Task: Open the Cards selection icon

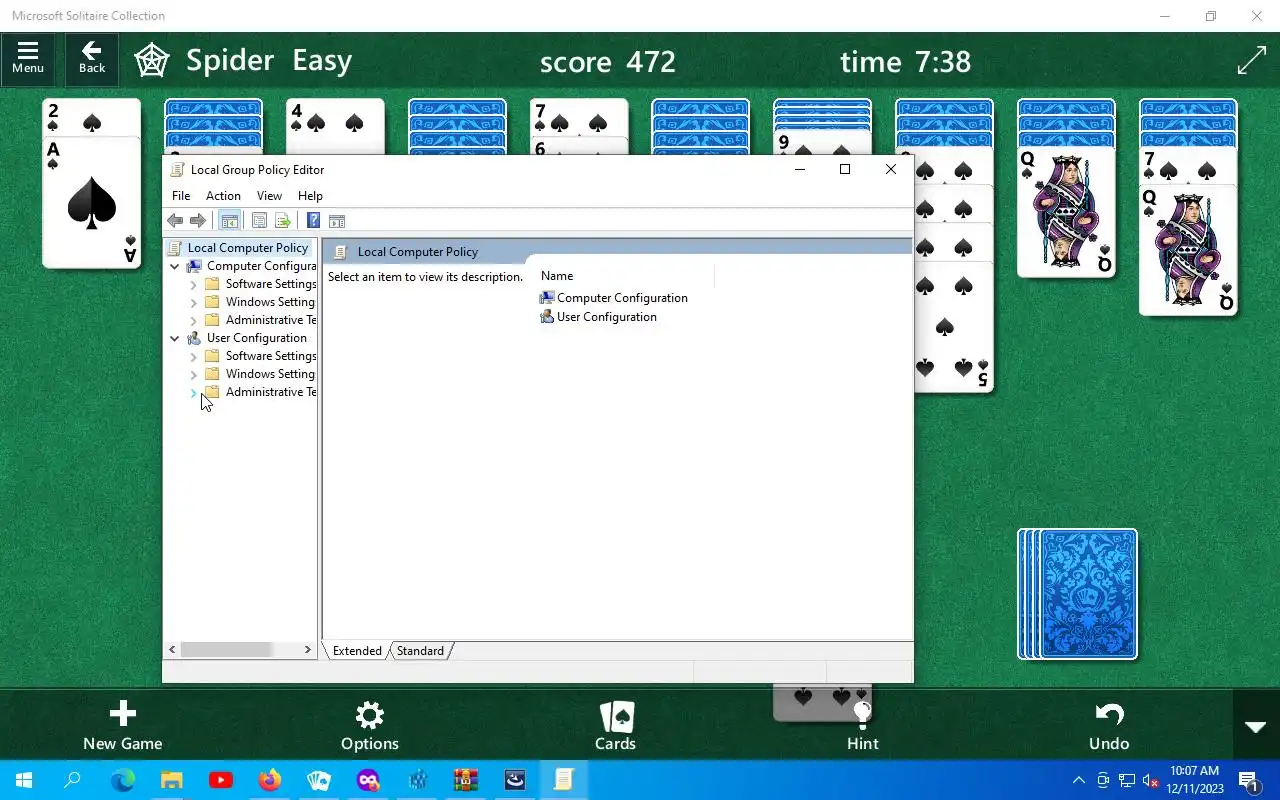Action: (x=616, y=727)
